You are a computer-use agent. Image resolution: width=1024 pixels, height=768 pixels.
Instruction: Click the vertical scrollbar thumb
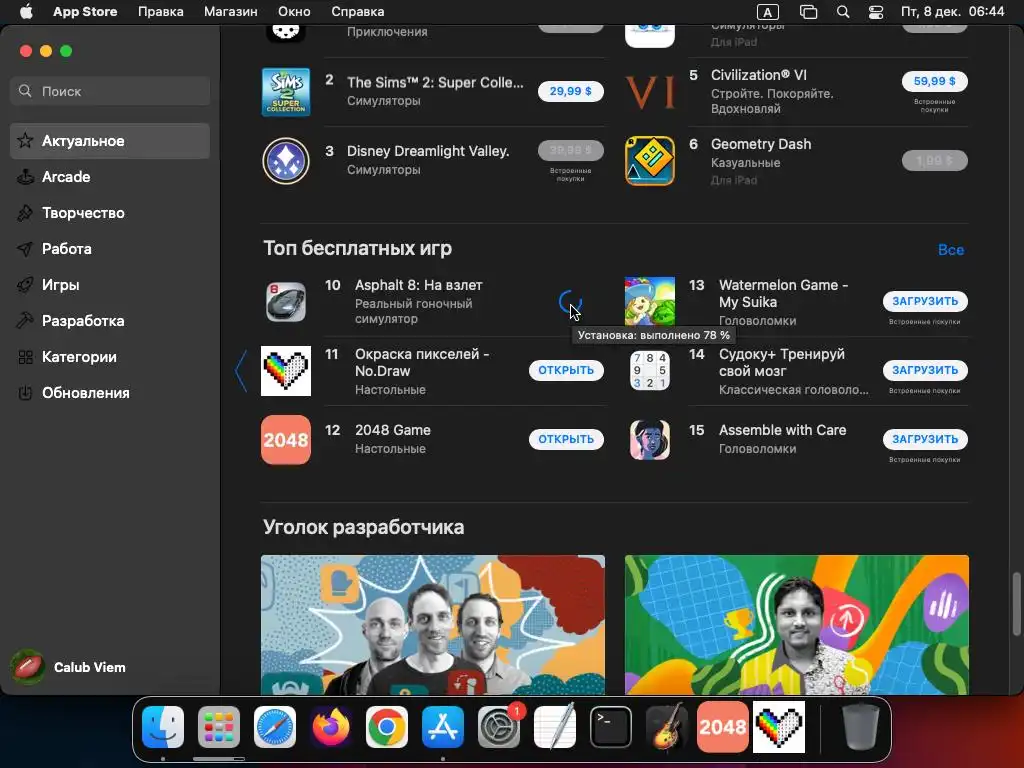(x=1016, y=603)
